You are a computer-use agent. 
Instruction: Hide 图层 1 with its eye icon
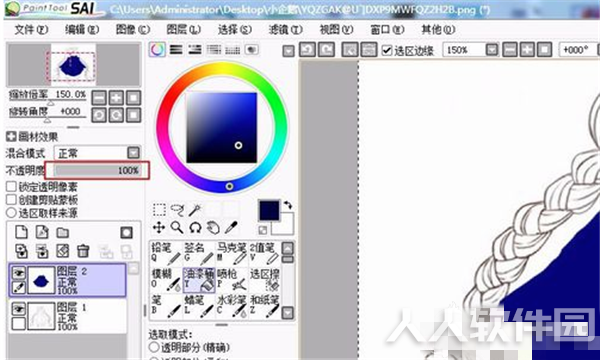coord(18,309)
